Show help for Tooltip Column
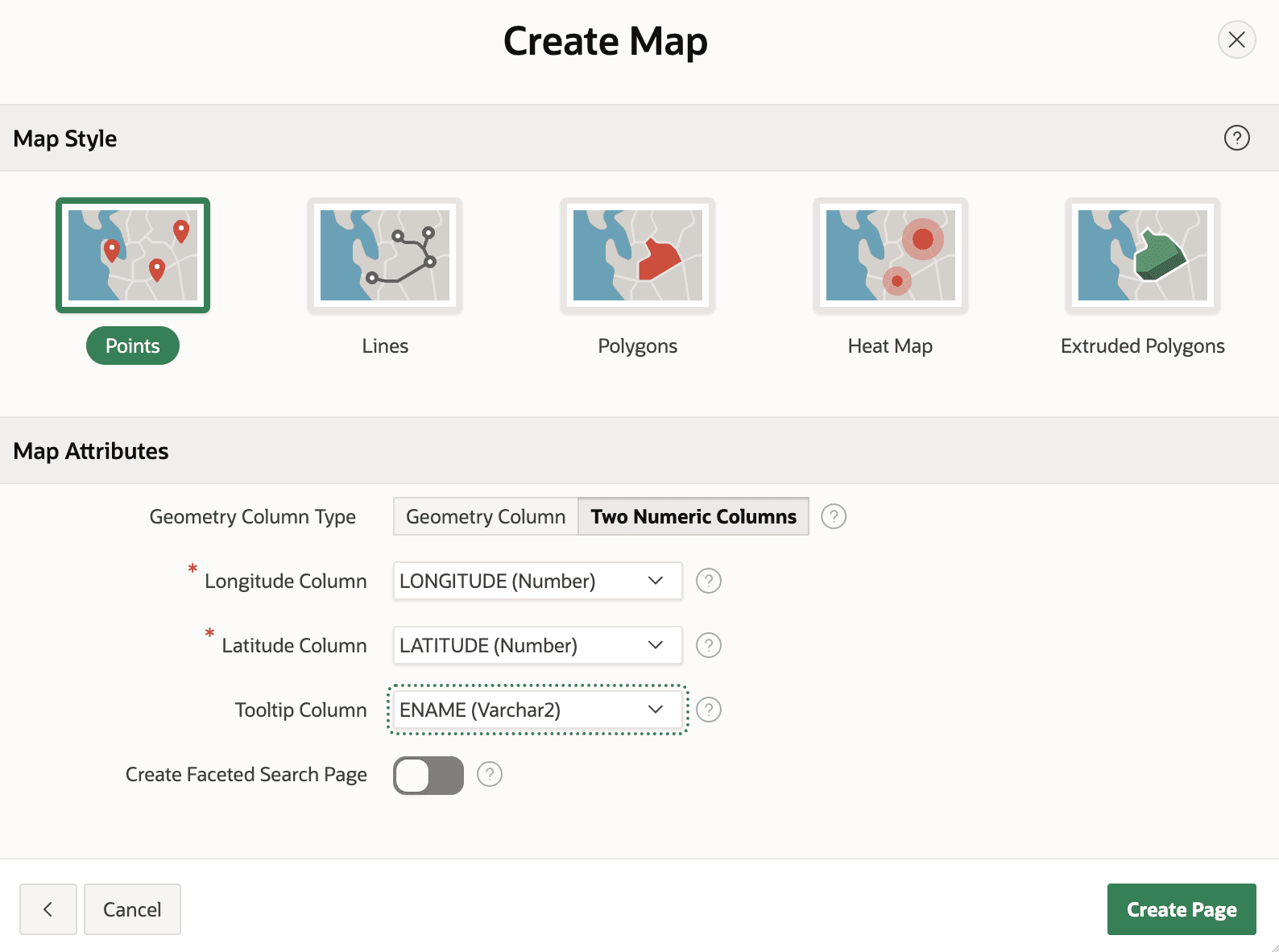Image resolution: width=1279 pixels, height=952 pixels. [x=709, y=710]
